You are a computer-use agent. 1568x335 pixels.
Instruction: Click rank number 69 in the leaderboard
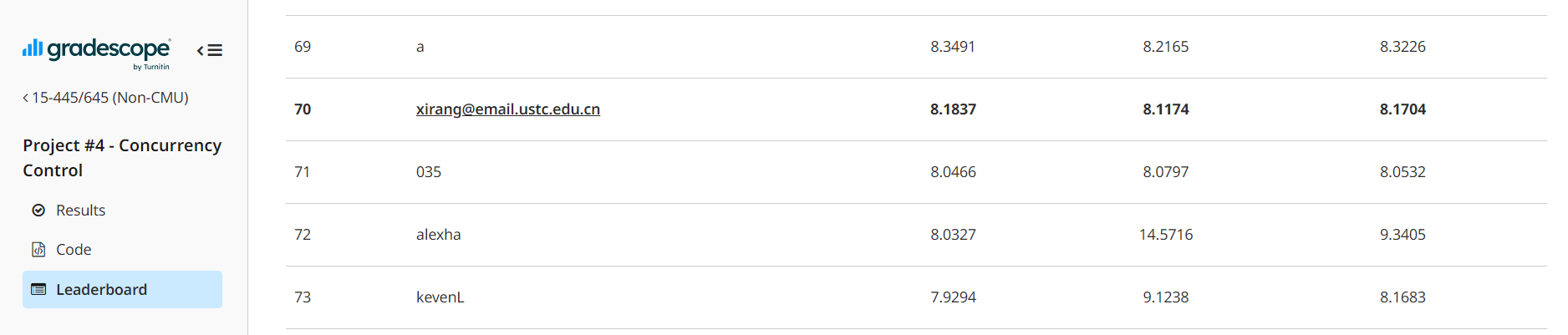[303, 47]
